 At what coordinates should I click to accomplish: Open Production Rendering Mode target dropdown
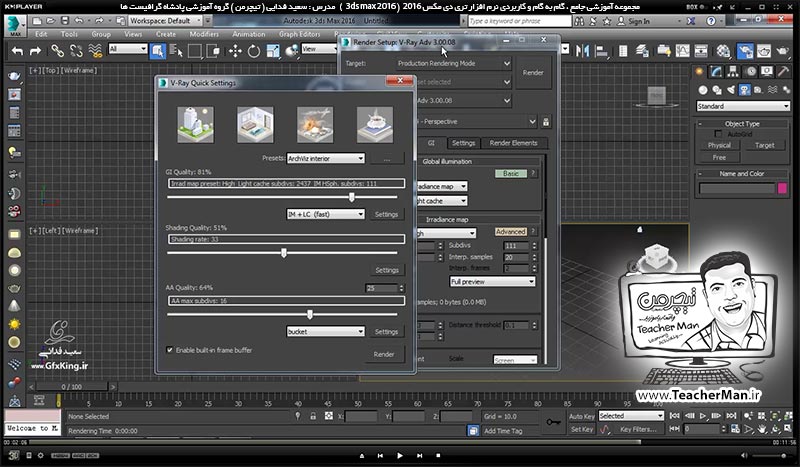click(x=453, y=64)
